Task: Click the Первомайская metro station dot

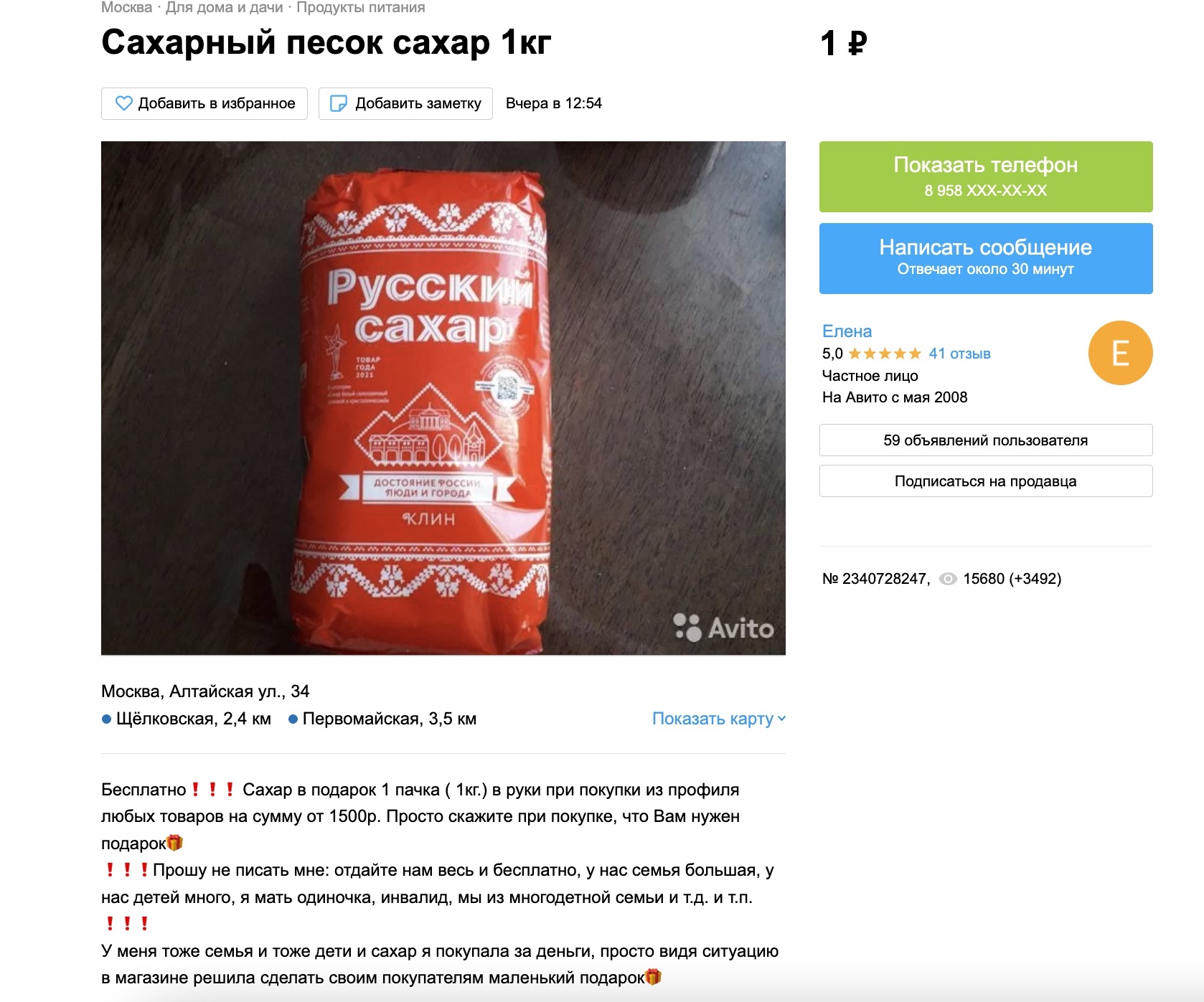Action: pyautogui.click(x=293, y=719)
